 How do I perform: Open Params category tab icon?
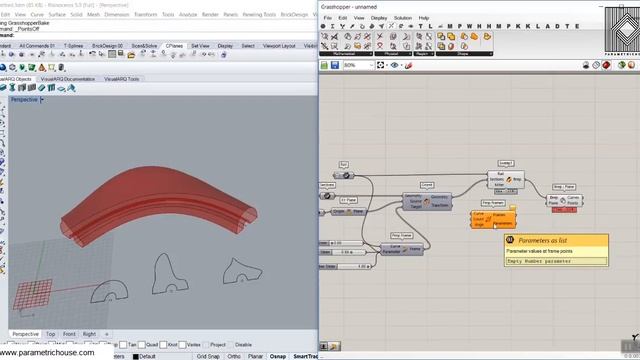pos(323,26)
